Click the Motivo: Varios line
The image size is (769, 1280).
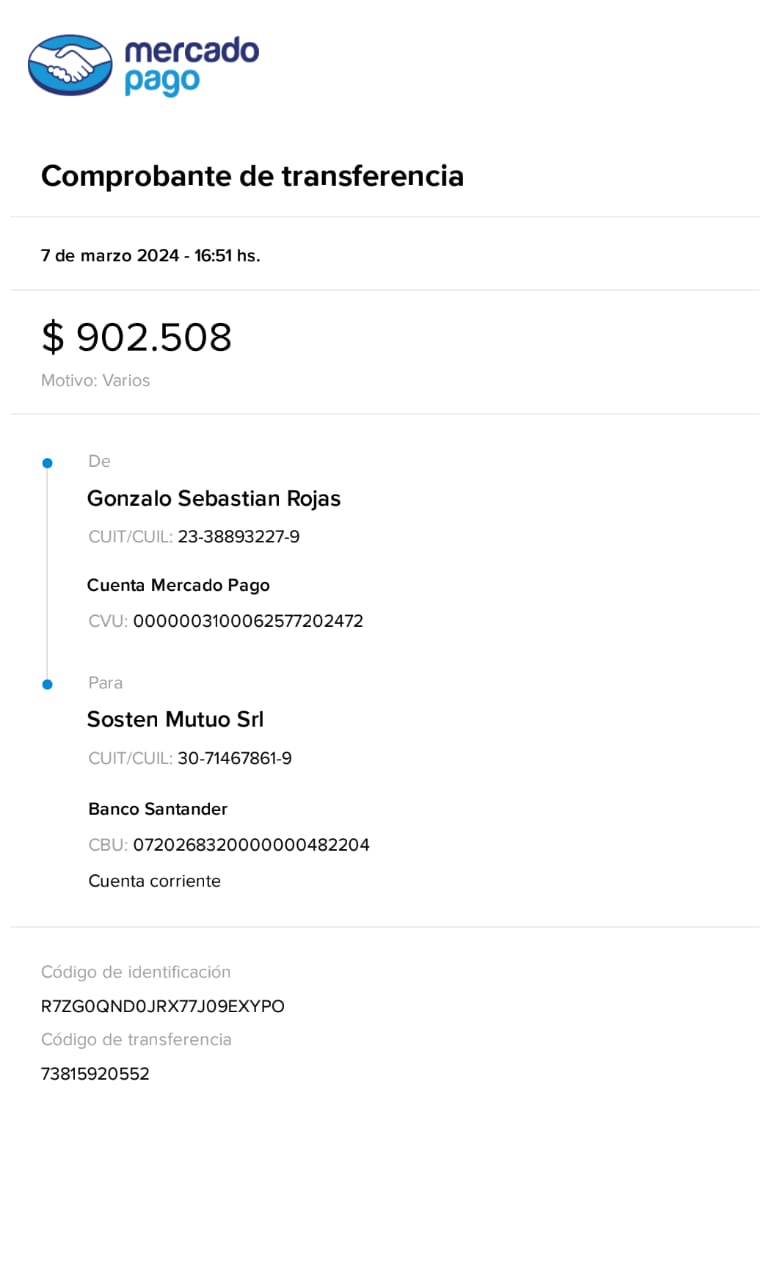pyautogui.click(x=95, y=381)
